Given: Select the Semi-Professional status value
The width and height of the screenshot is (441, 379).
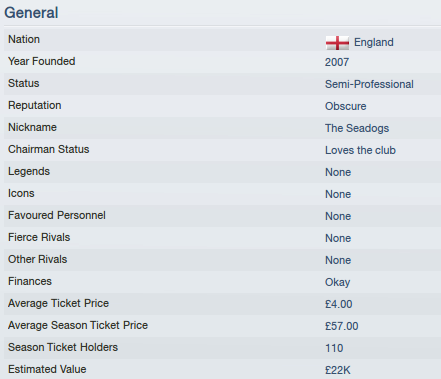Looking at the screenshot, I should [x=369, y=84].
